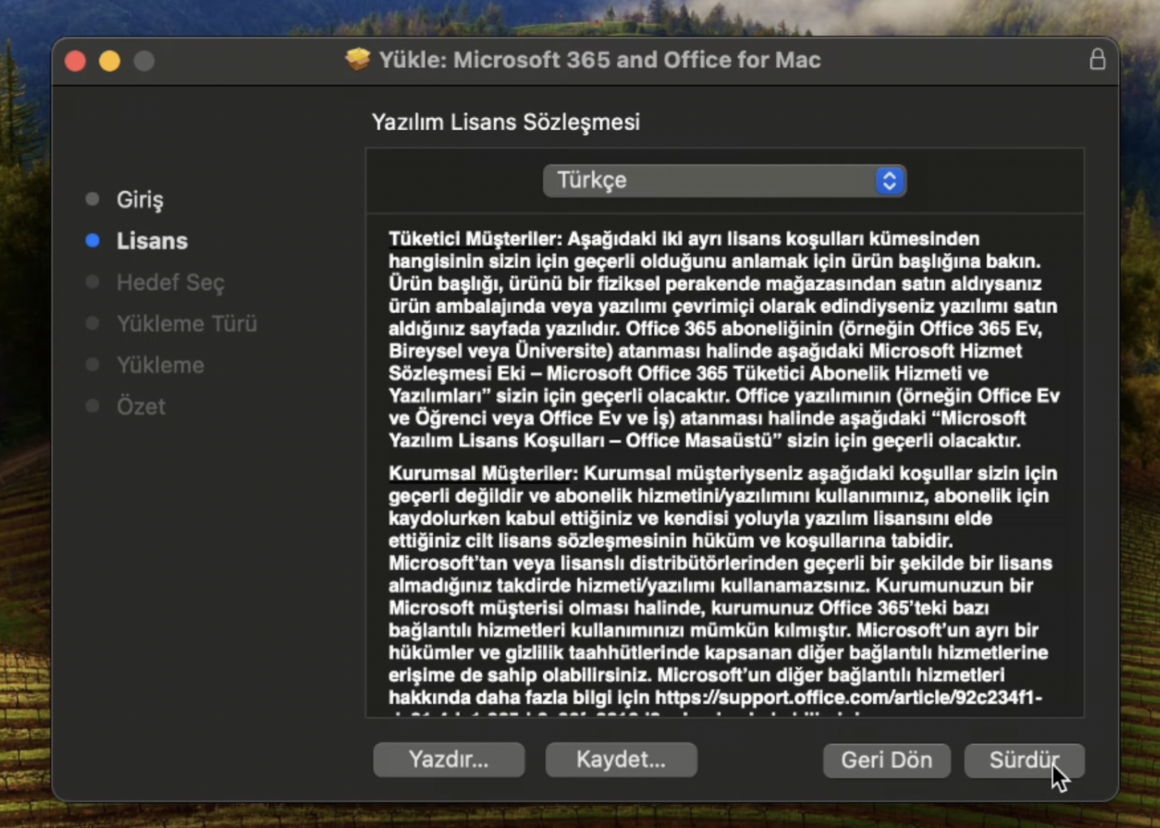Image resolution: width=1160 pixels, height=828 pixels.
Task: Click the Özet step label
Action: pos(141,406)
